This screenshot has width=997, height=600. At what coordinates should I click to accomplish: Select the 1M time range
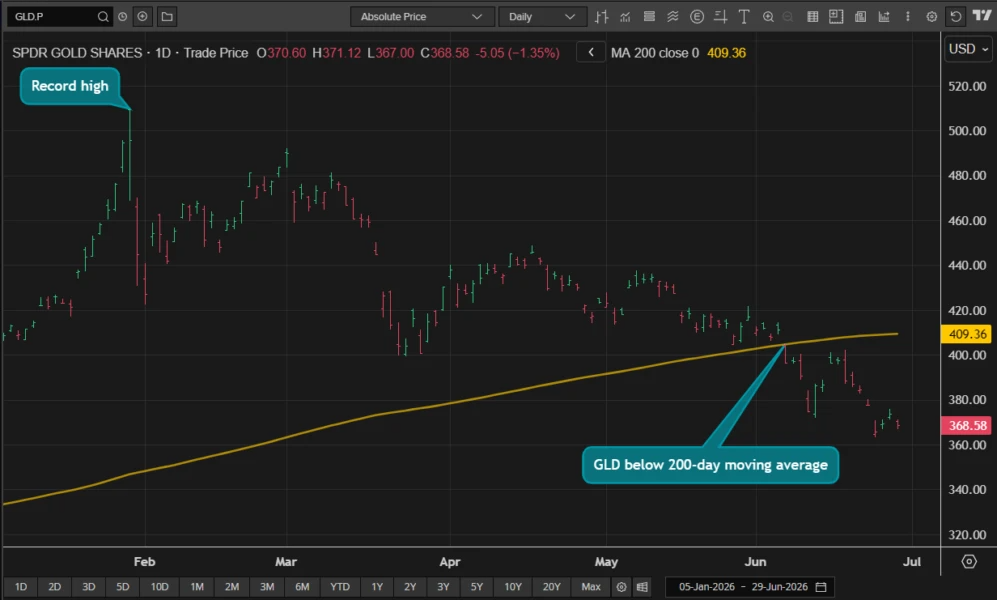pyautogui.click(x=197, y=587)
